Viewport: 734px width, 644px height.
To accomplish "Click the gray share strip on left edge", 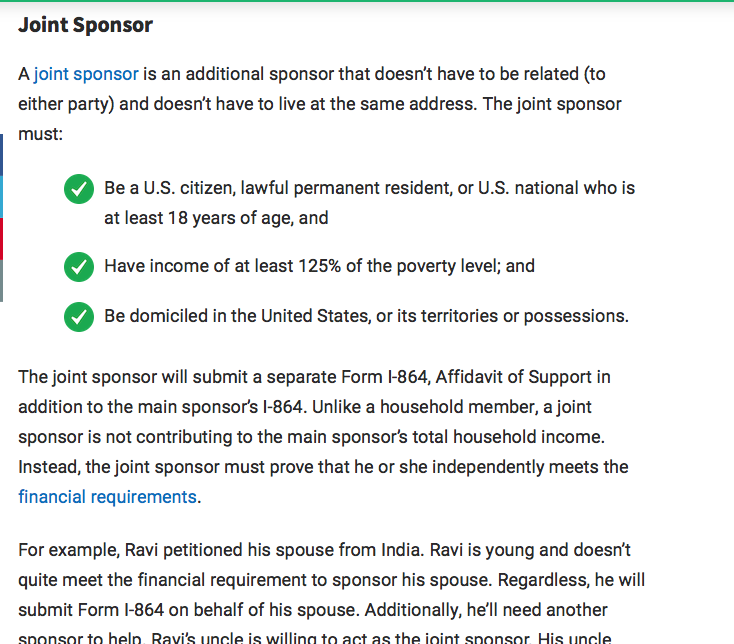I will coord(1,281).
